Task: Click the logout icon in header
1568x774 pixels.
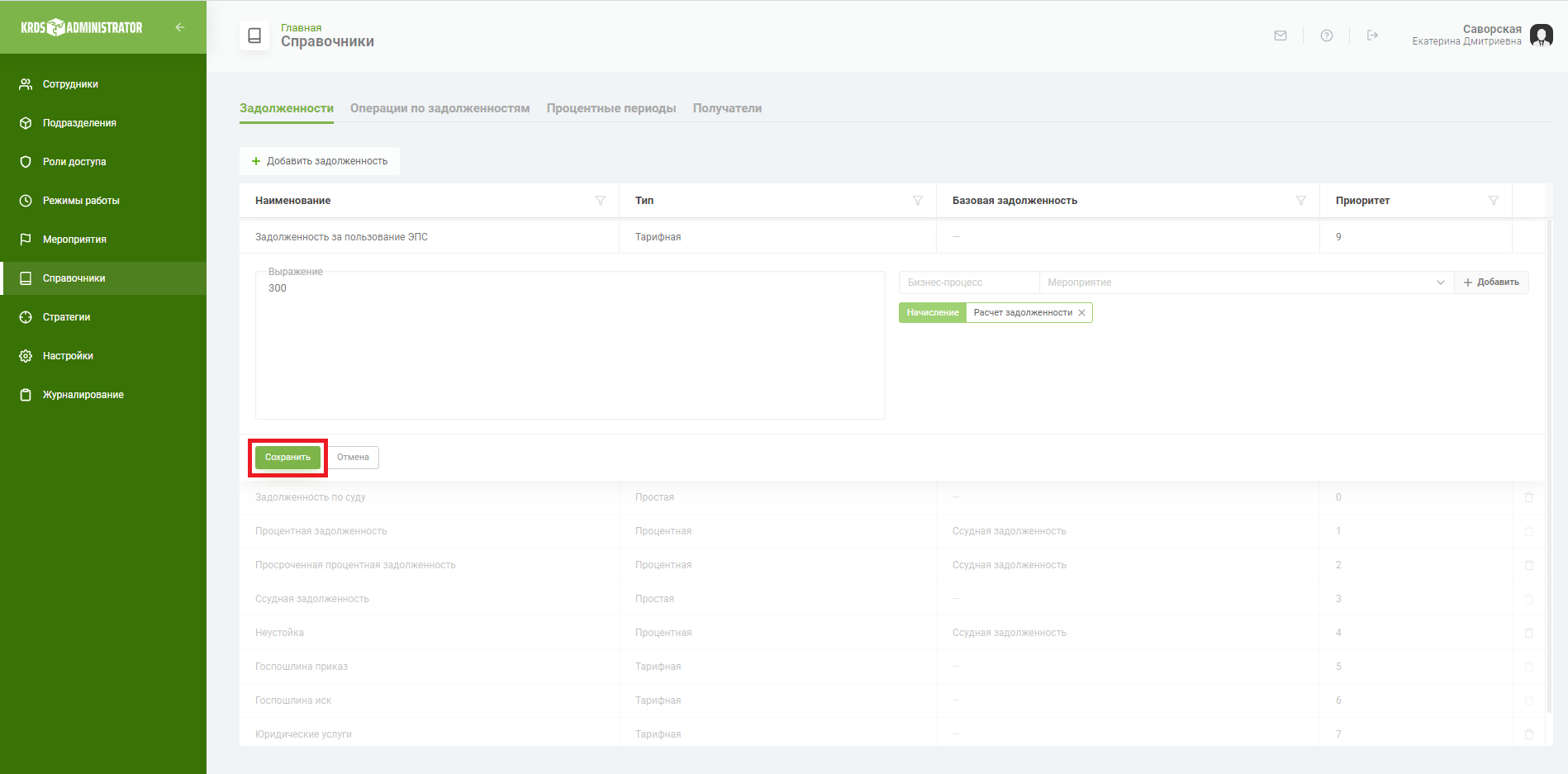Action: pos(1372,36)
